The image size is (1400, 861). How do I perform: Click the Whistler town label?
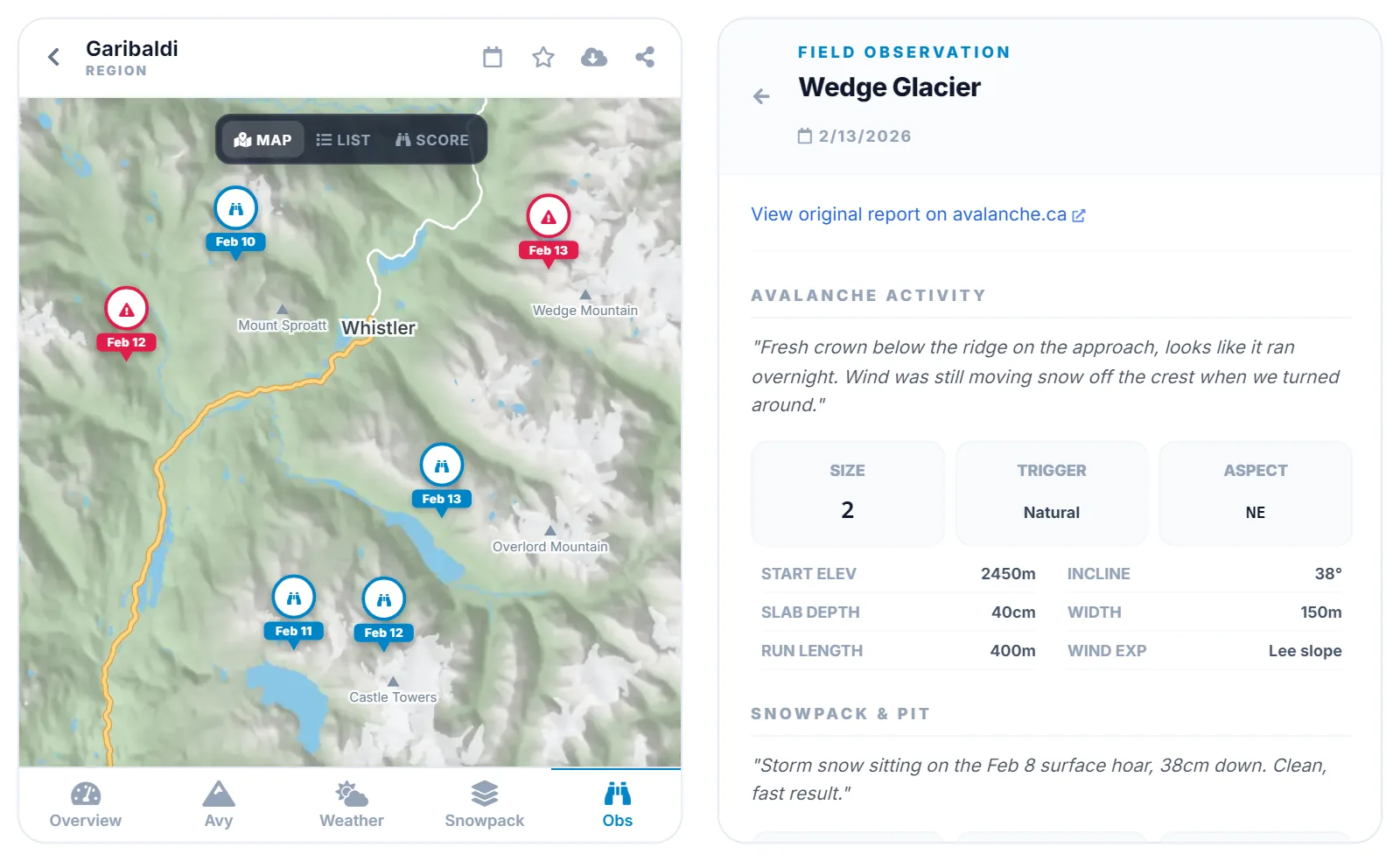(379, 328)
